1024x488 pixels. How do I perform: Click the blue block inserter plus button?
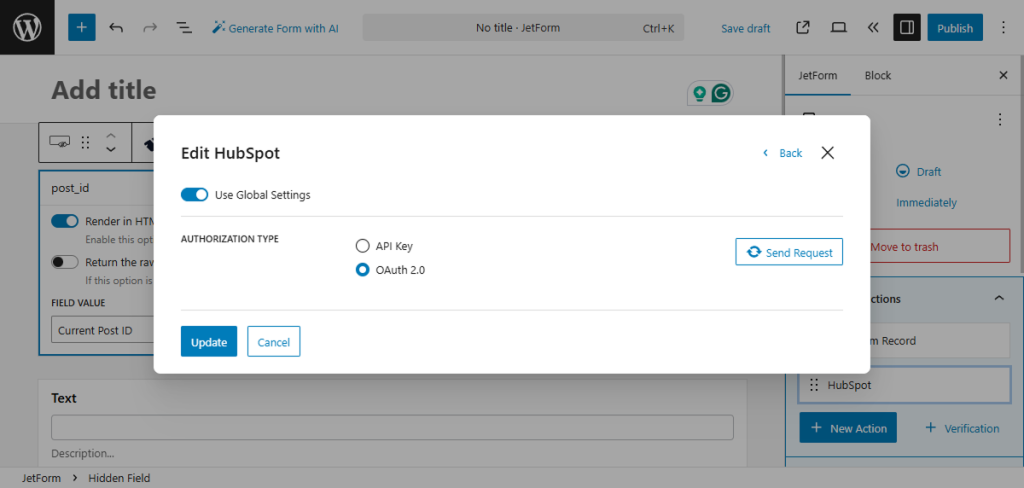point(82,27)
